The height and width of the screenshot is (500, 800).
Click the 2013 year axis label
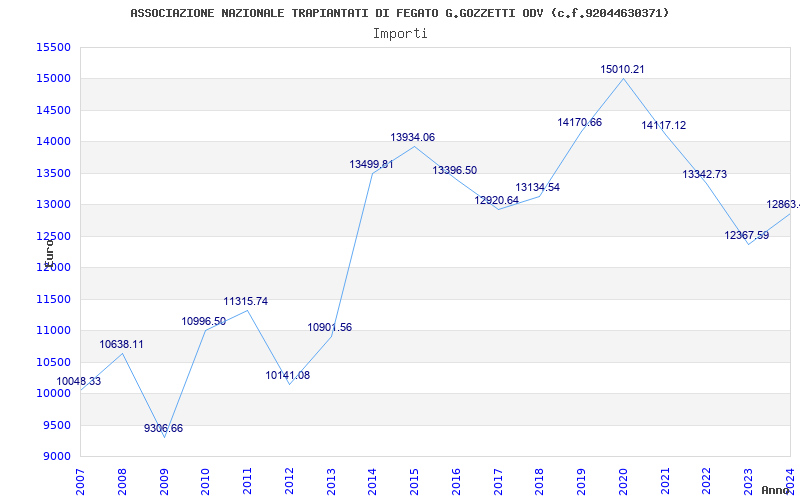tap(331, 482)
